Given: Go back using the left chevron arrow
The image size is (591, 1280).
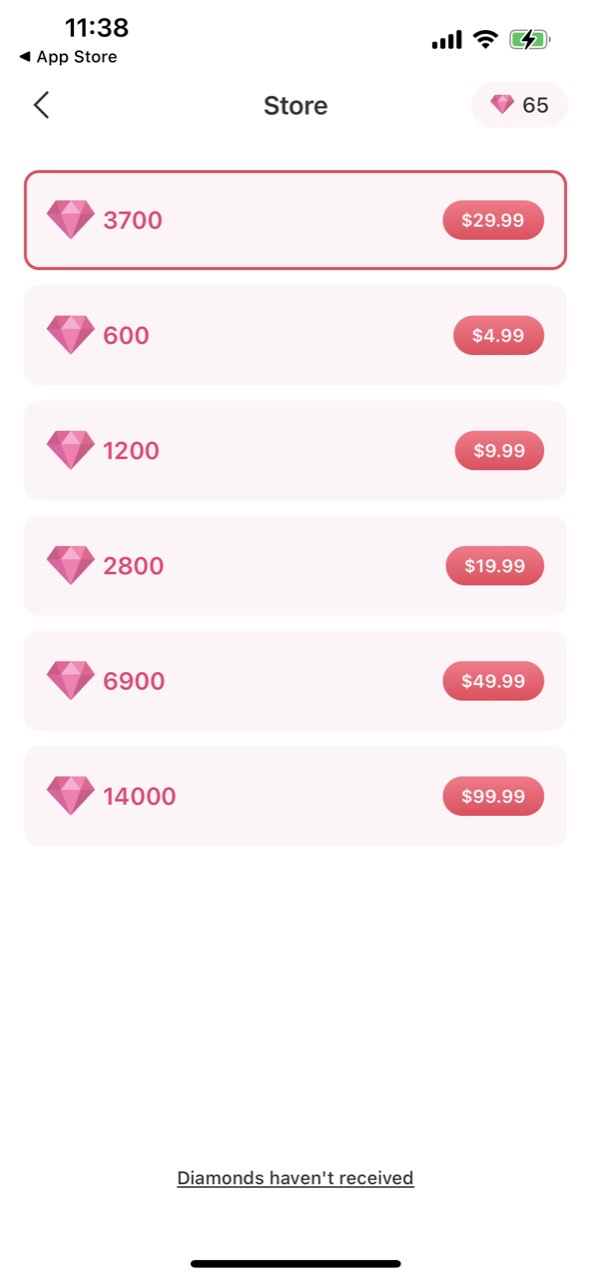Looking at the screenshot, I should coord(41,105).
